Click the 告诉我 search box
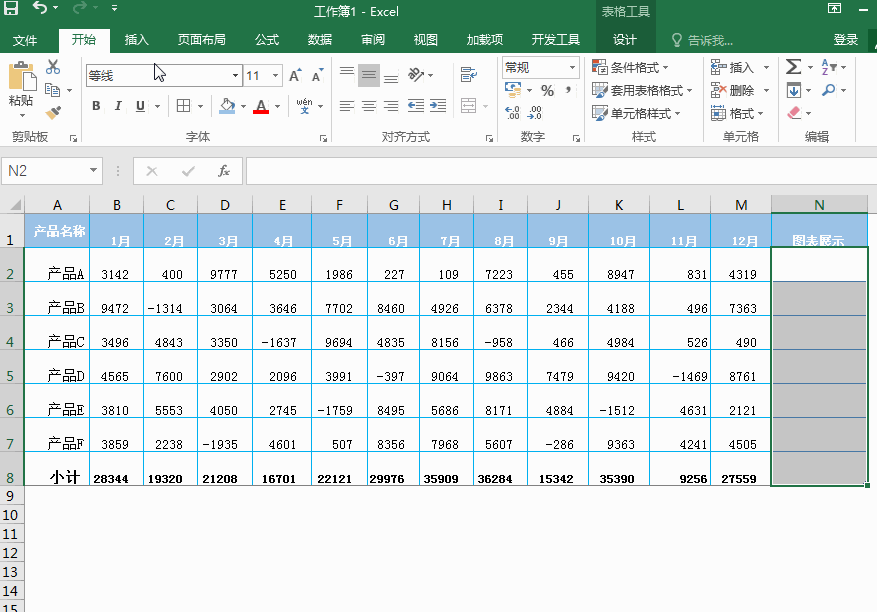877x612 pixels. pos(703,40)
